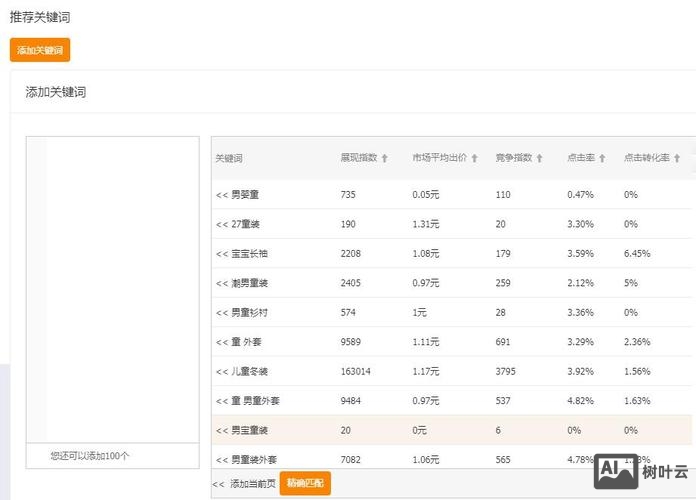Image resolution: width=696 pixels, height=500 pixels.
Task: Click the 推荐关键词 heading
Action: [x=40, y=17]
